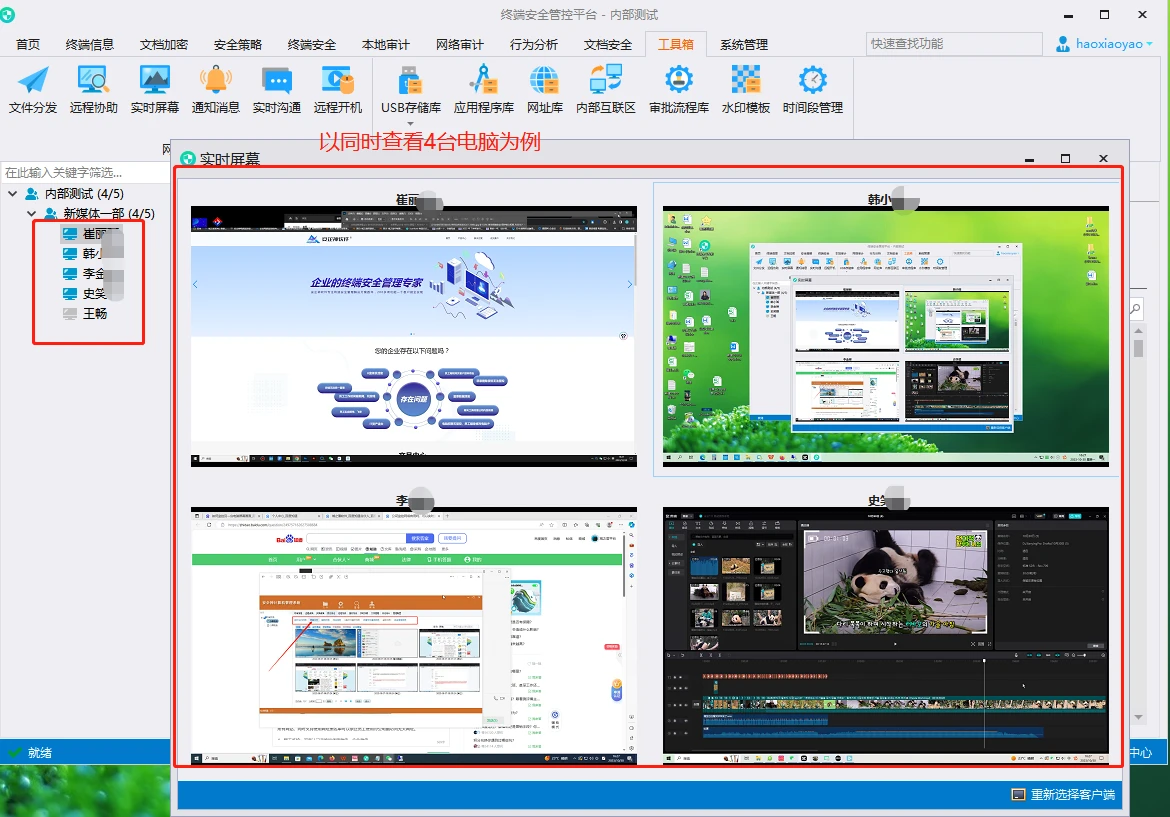Viewport: 1170px width, 817px height.
Task: Focus the 快速查找功能 search box
Action: [x=954, y=44]
